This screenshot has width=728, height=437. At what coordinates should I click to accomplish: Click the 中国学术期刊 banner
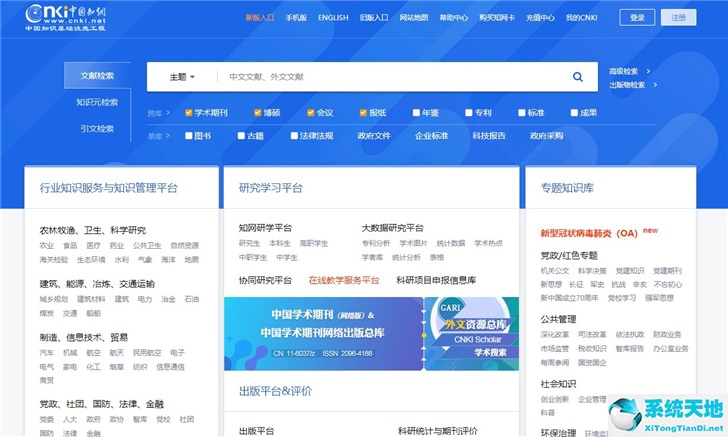324,334
